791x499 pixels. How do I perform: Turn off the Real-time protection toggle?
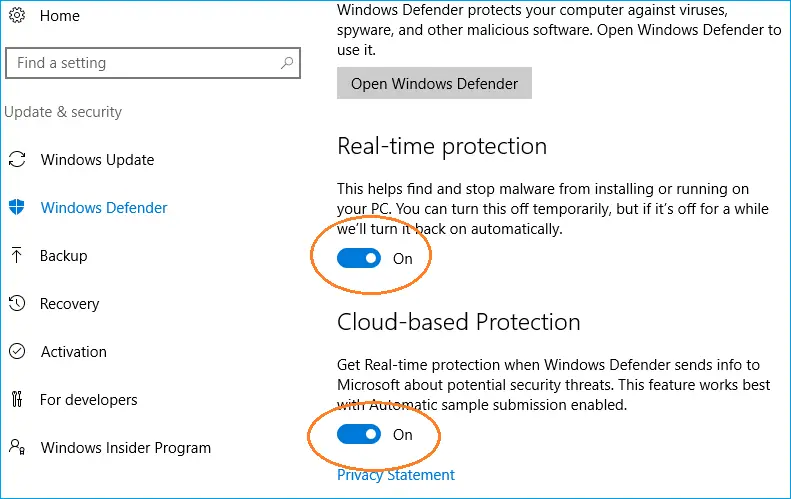pos(359,258)
